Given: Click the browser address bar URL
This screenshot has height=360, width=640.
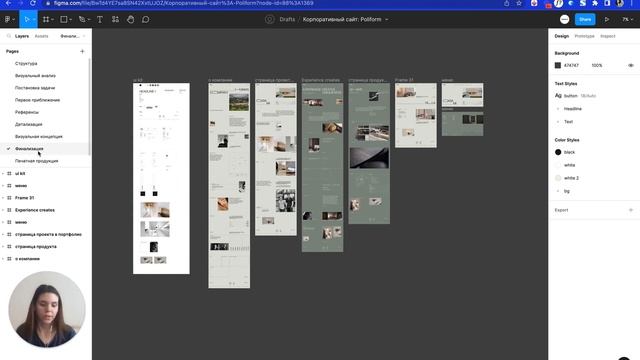Looking at the screenshot, I should (184, 3).
